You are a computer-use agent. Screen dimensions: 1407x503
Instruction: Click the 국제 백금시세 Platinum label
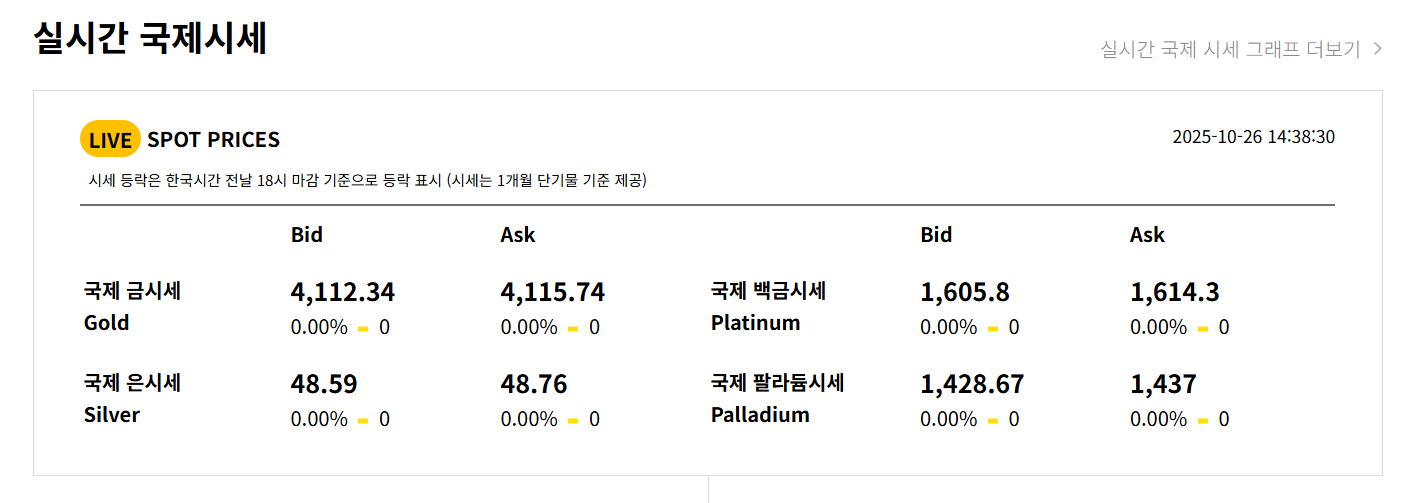click(768, 307)
